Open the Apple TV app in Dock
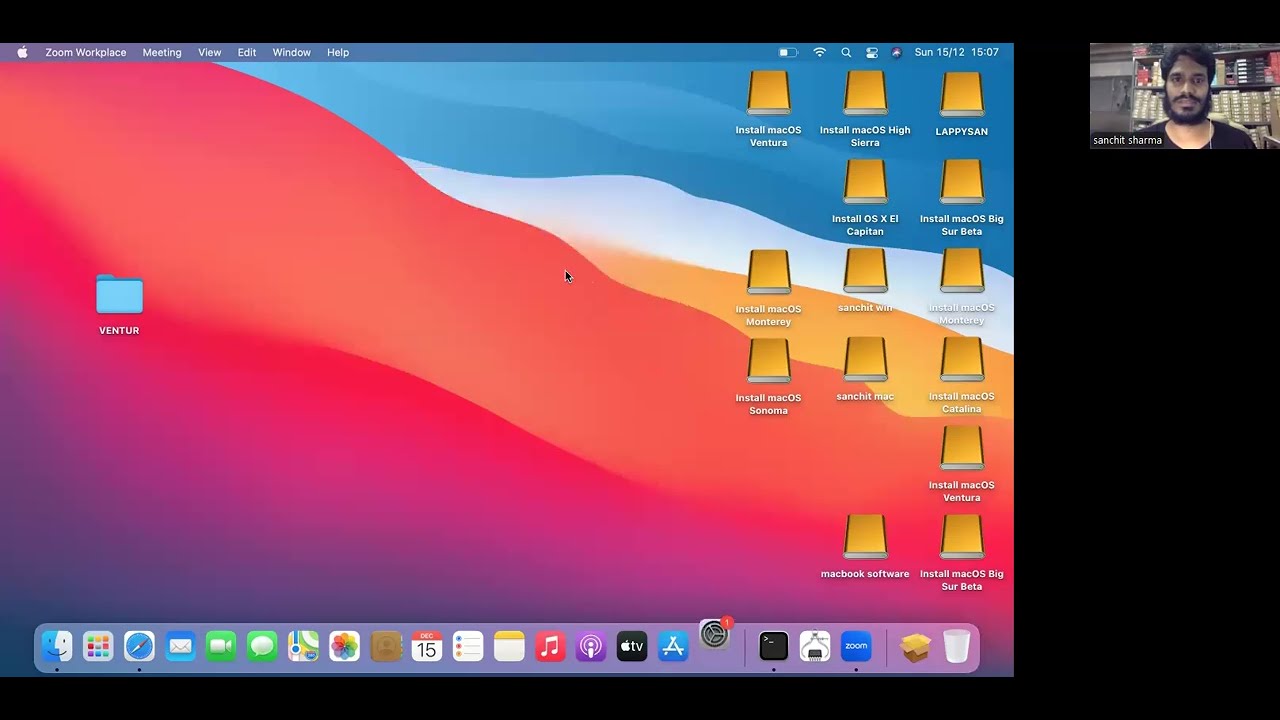This screenshot has width=1280, height=720. pos(632,647)
